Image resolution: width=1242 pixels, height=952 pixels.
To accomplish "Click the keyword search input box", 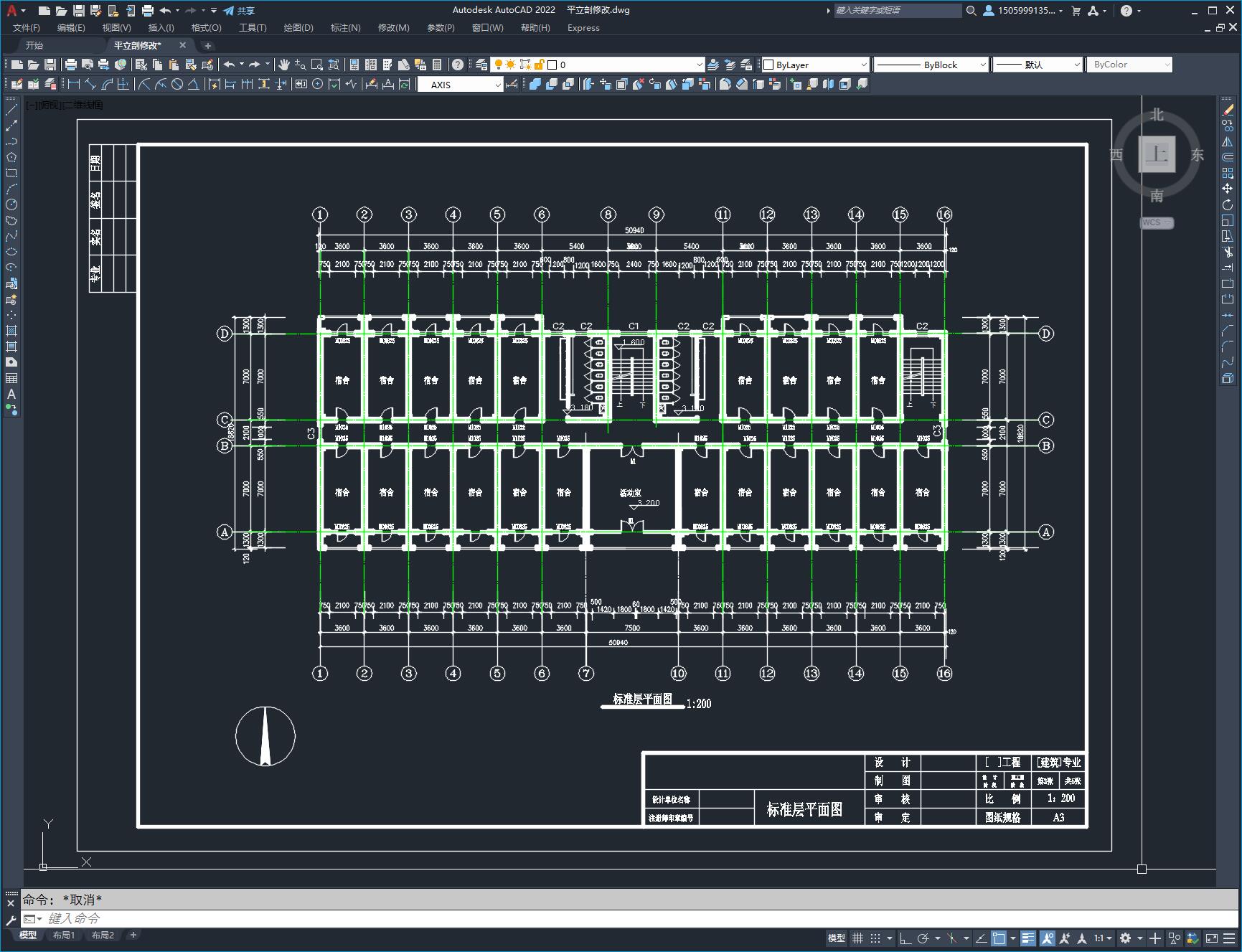I will pos(898,10).
